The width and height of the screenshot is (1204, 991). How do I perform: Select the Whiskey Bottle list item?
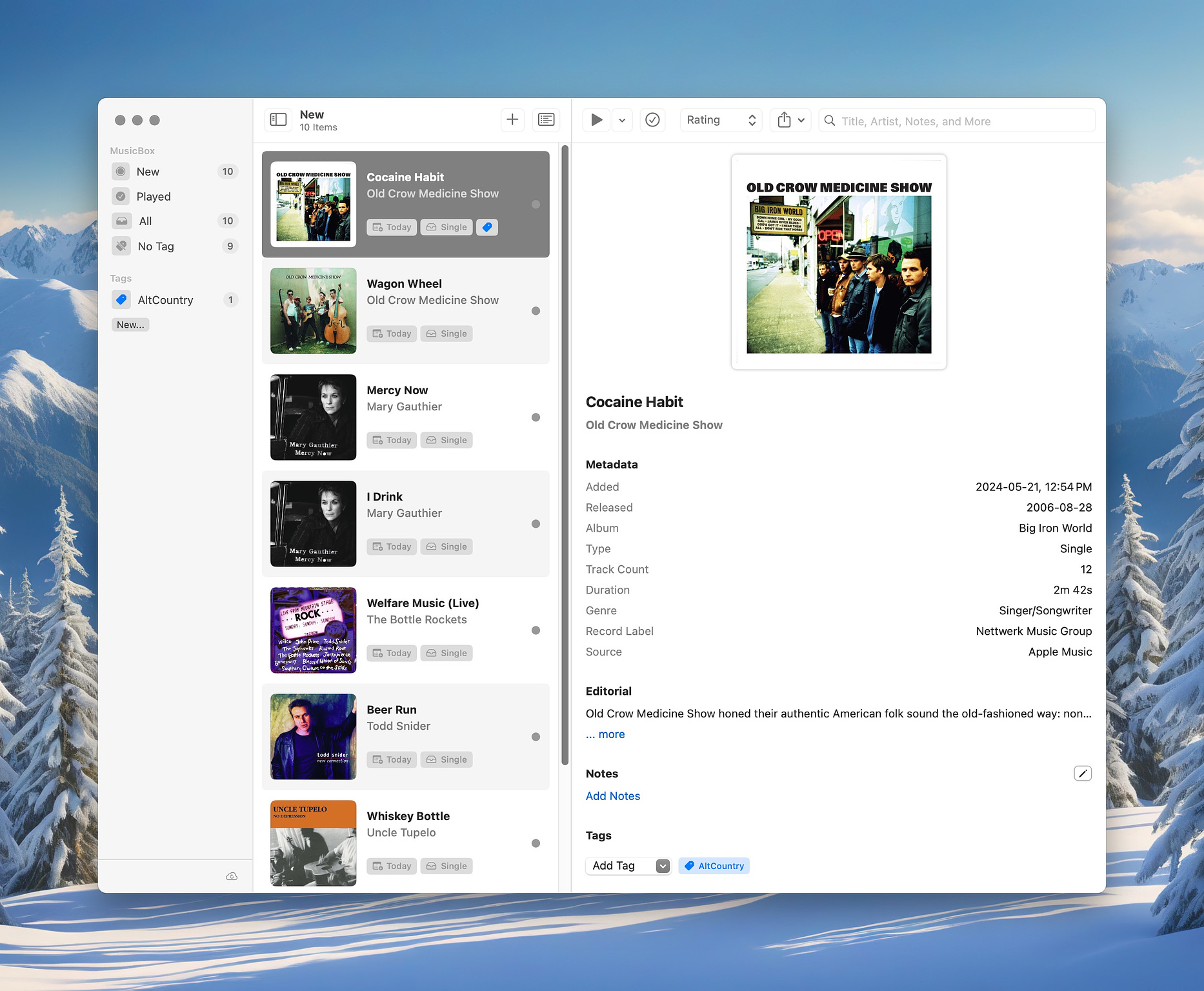[405, 843]
